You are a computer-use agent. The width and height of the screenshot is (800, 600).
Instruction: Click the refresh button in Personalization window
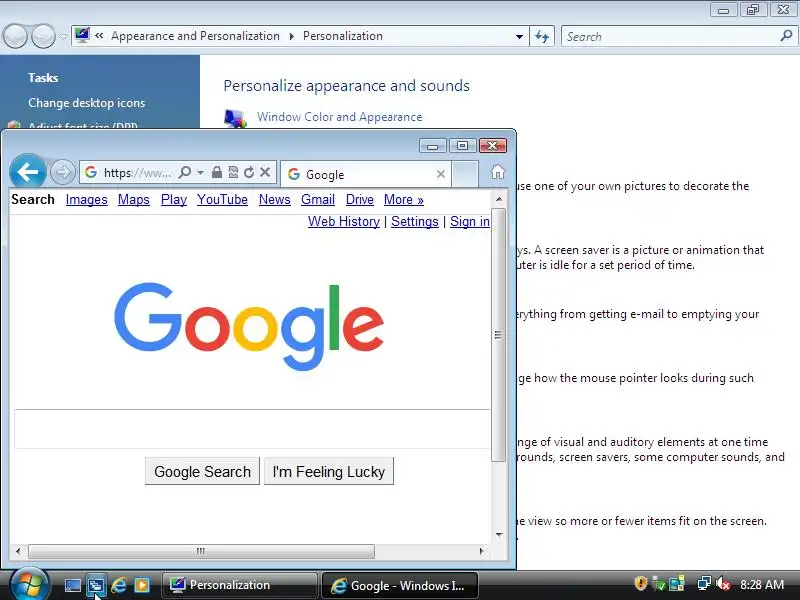tap(542, 36)
